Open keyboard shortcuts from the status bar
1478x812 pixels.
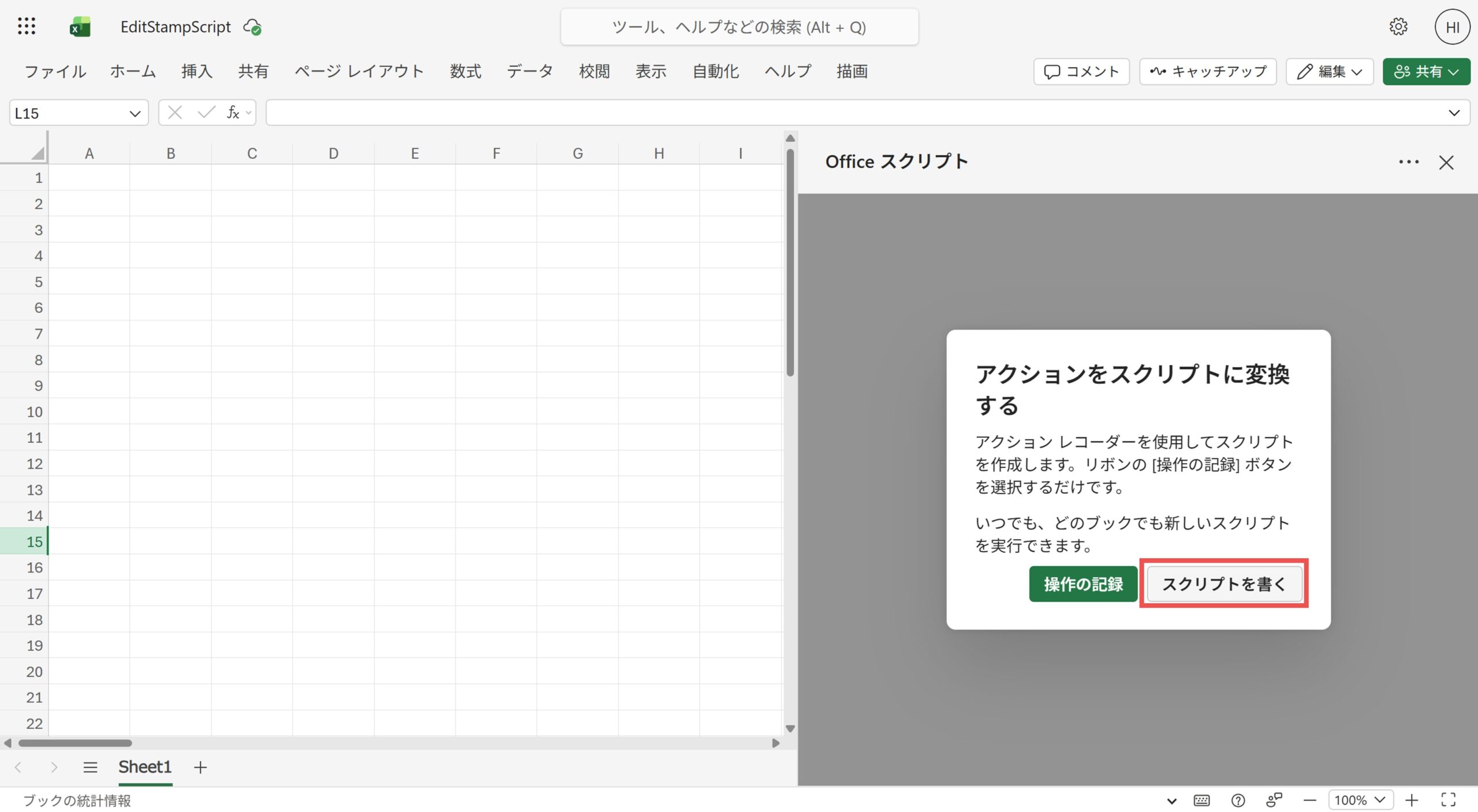tap(1201, 800)
